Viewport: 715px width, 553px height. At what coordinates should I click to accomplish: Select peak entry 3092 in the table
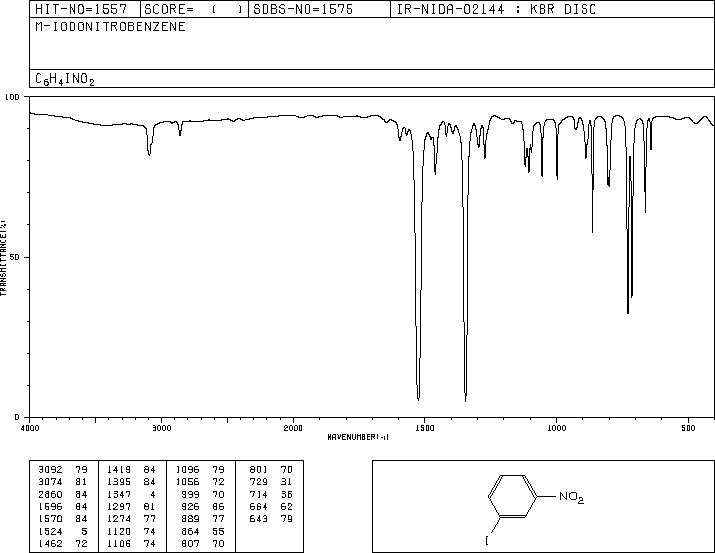pos(51,470)
